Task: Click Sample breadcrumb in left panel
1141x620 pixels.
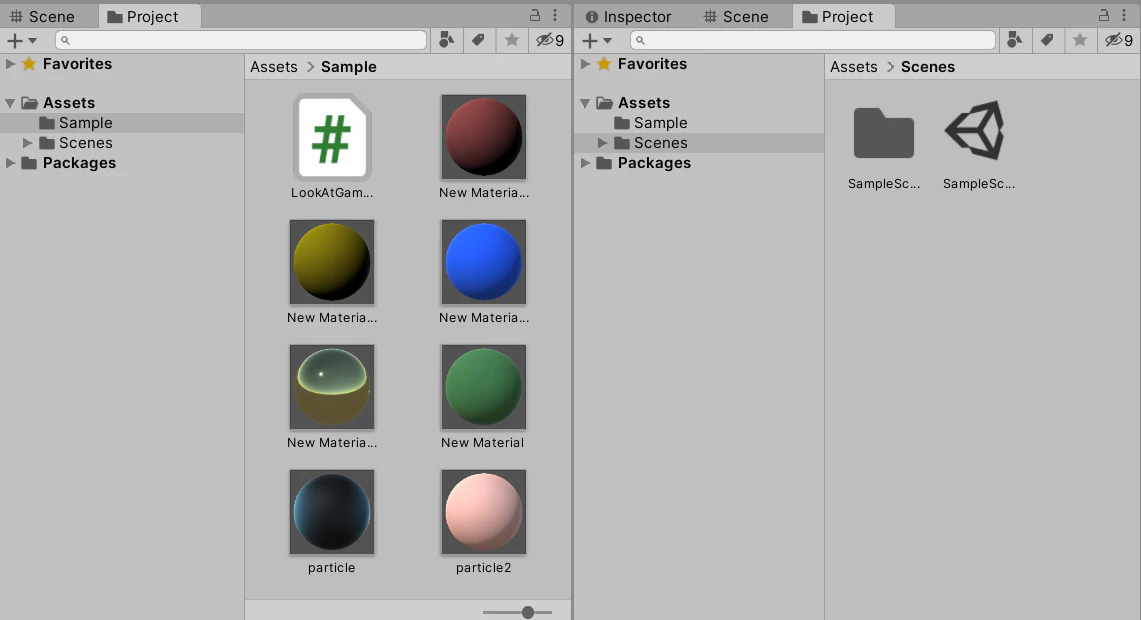Action: click(349, 67)
